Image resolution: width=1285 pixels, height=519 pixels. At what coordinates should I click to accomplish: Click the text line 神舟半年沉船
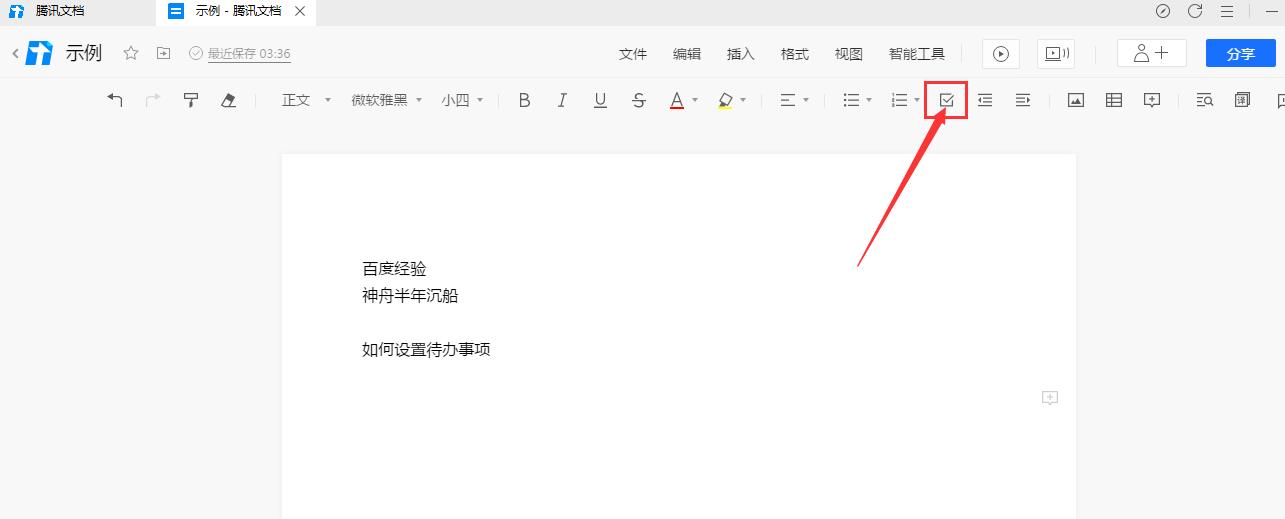(x=410, y=296)
